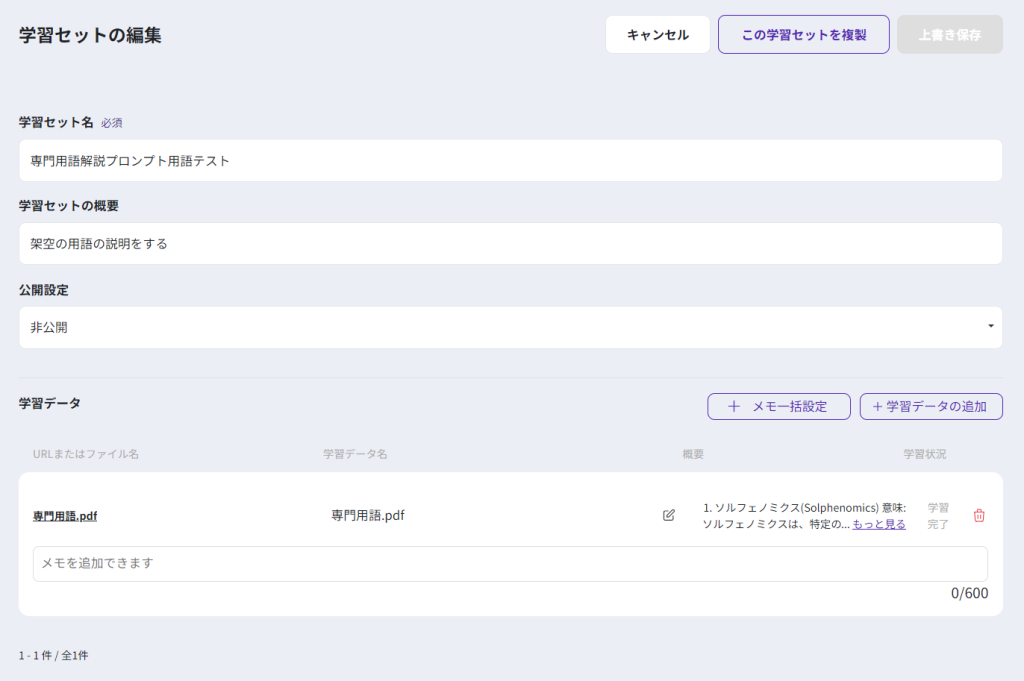Expand the summary with もっと見る
The width and height of the screenshot is (1024, 681).
879,524
